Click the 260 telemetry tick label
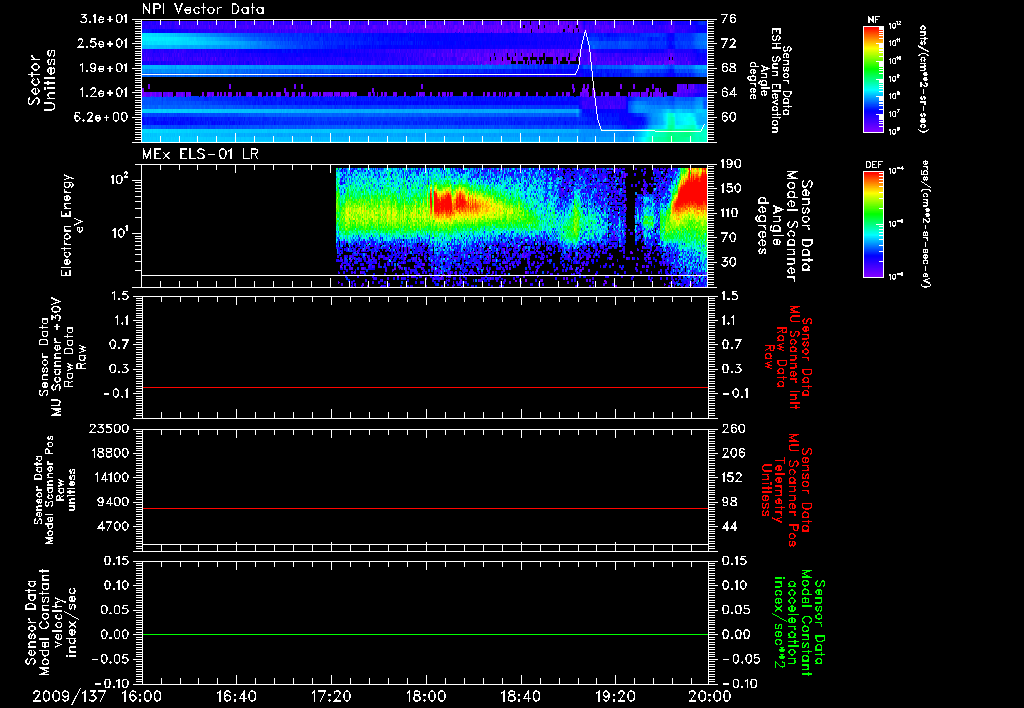The width and height of the screenshot is (1024, 708). coord(732,429)
